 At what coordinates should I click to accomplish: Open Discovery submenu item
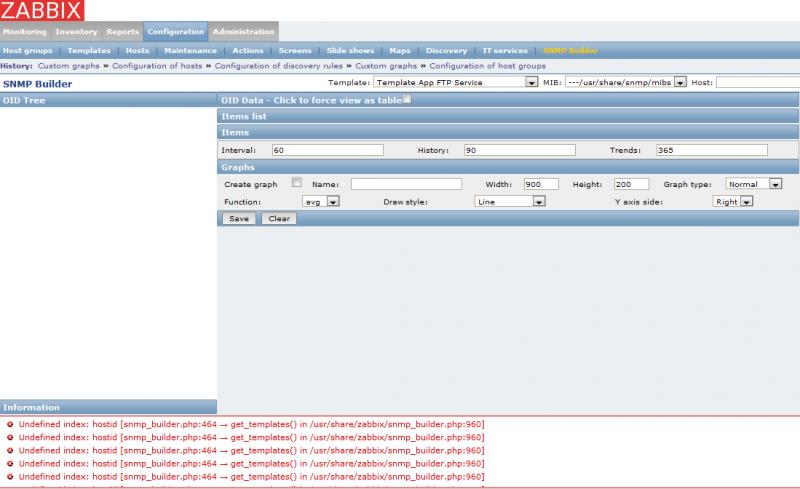tap(446, 51)
